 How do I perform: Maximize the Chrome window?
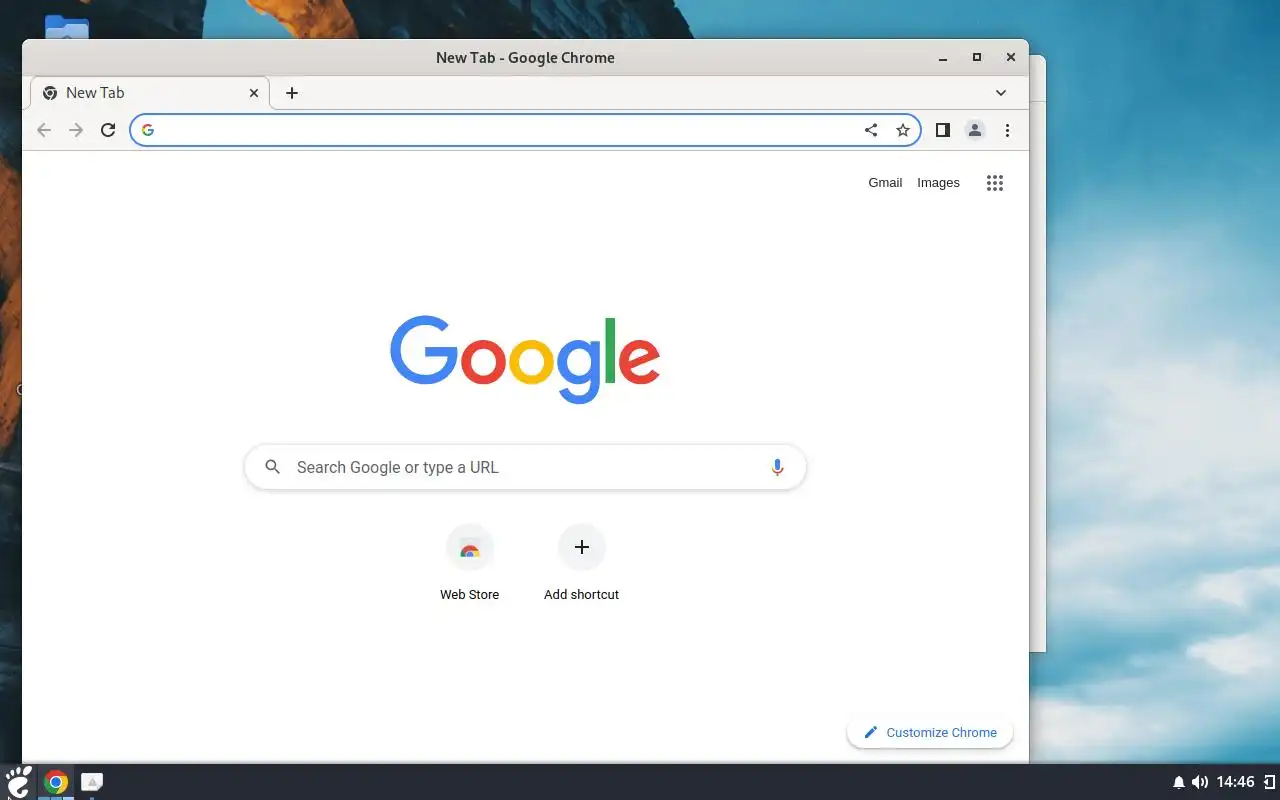point(977,58)
